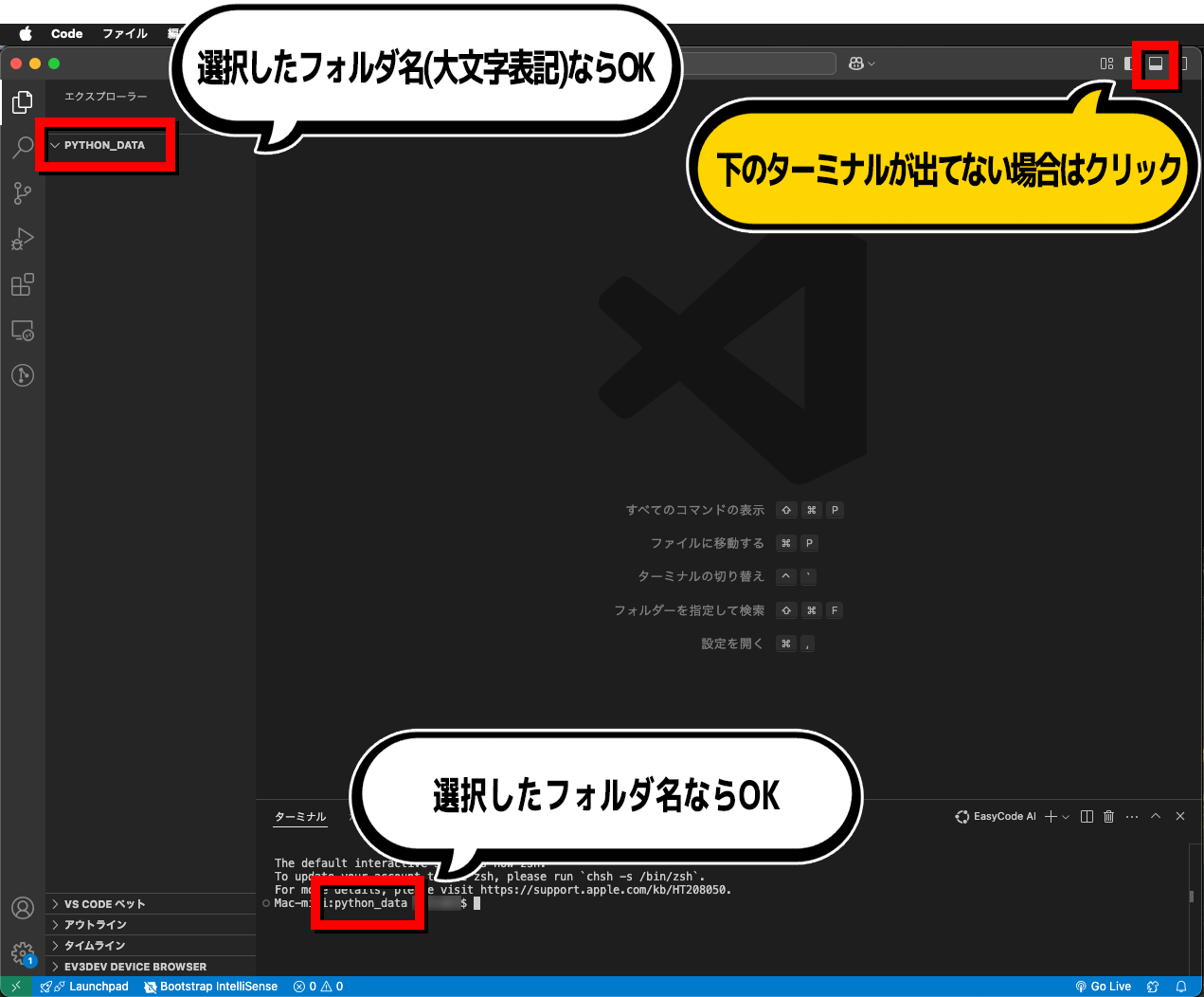Screen dimensions: 1204x997
Task: Click Bootstrap IntelliSense status item
Action: (x=210, y=987)
